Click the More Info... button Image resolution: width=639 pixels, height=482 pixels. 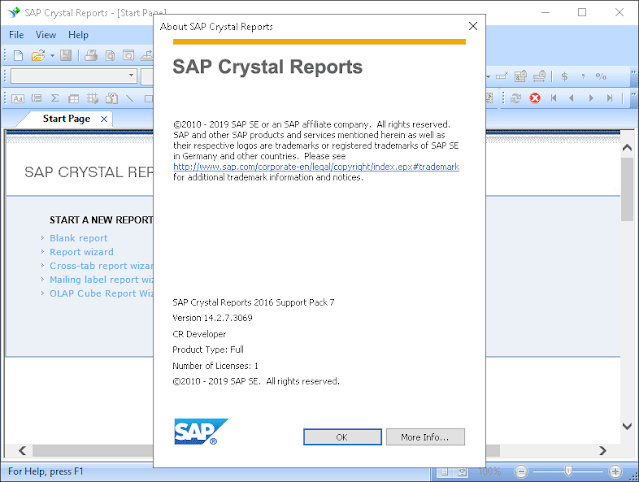click(425, 437)
